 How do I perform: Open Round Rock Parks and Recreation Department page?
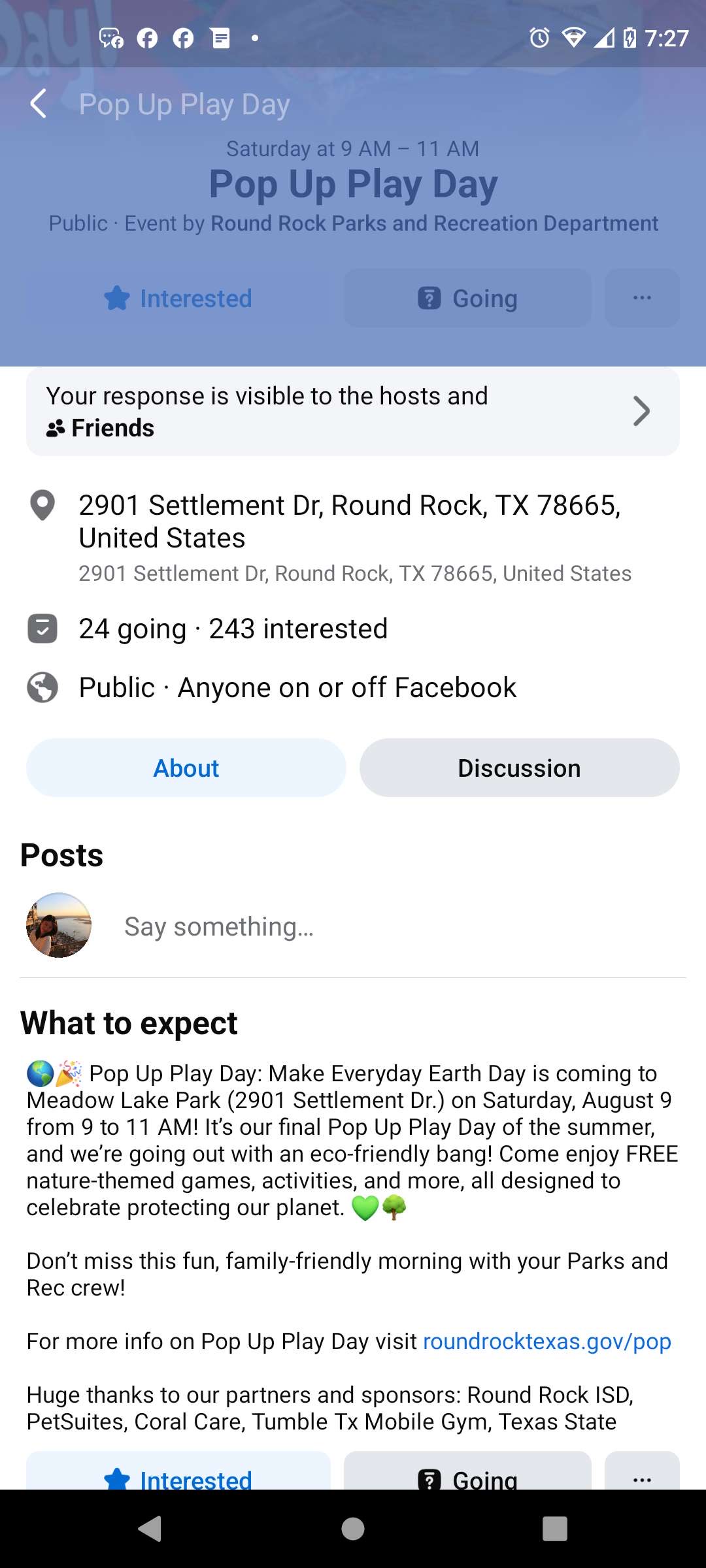434,223
